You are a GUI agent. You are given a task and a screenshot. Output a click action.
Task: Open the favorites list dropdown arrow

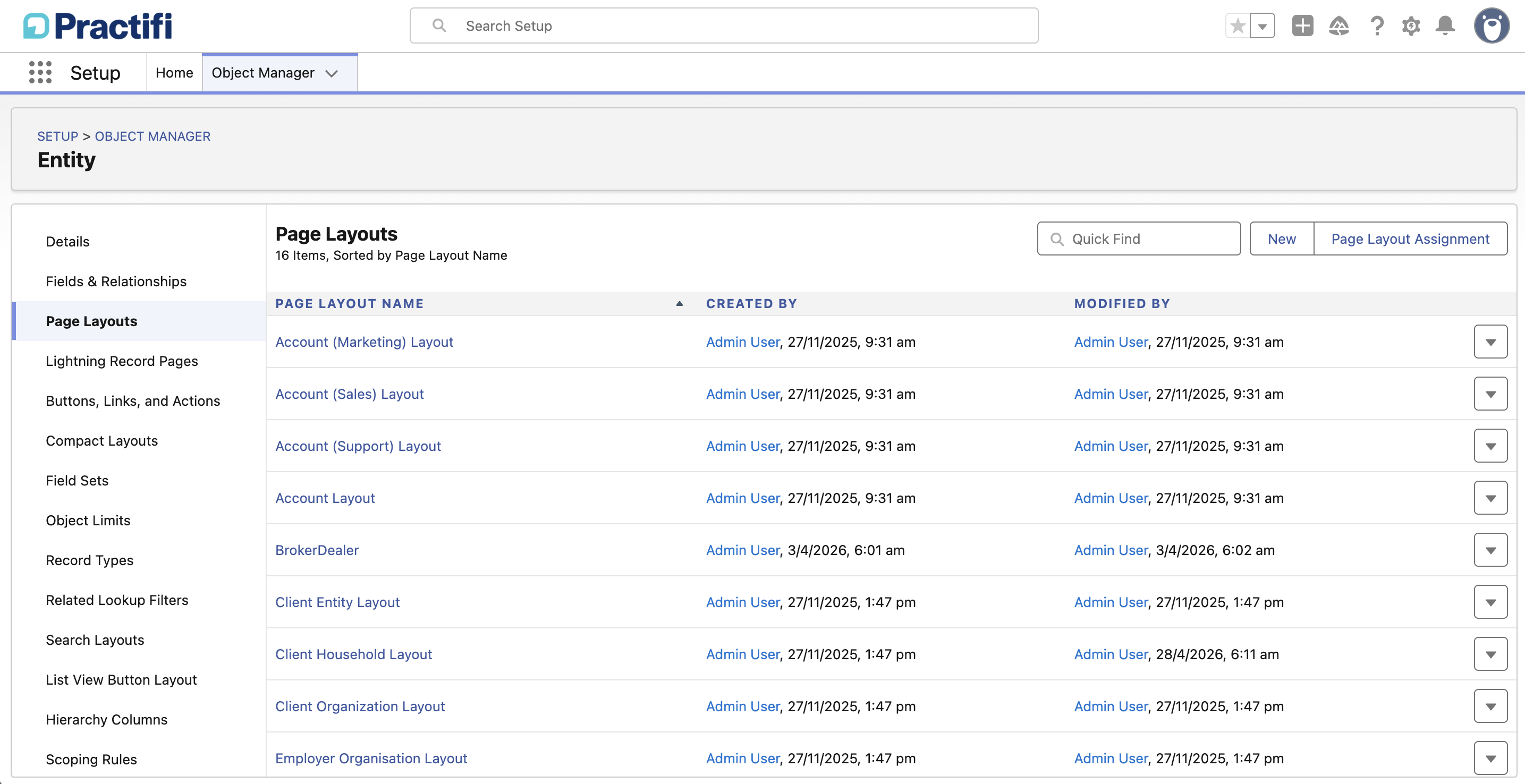point(1262,26)
